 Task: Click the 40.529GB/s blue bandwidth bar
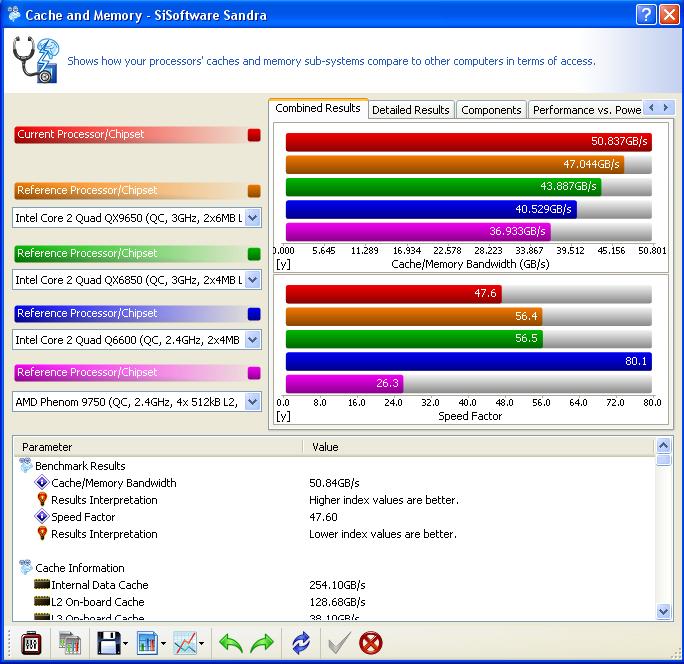point(431,209)
